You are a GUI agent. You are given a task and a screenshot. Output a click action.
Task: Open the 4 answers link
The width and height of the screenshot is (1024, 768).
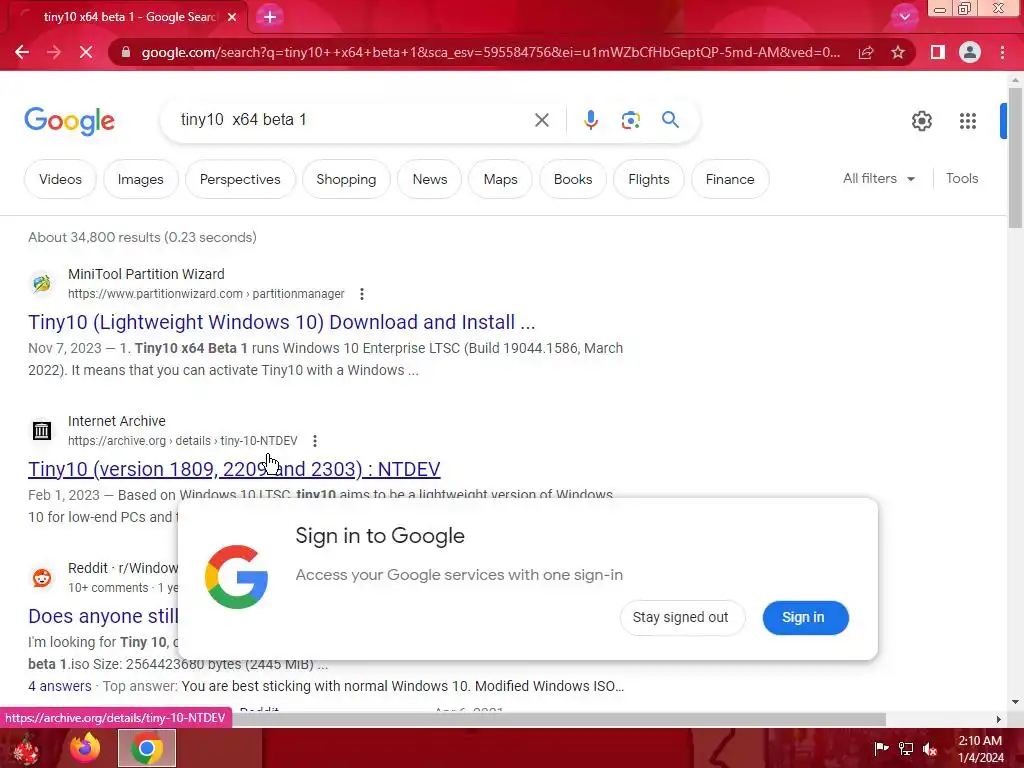[59, 686]
